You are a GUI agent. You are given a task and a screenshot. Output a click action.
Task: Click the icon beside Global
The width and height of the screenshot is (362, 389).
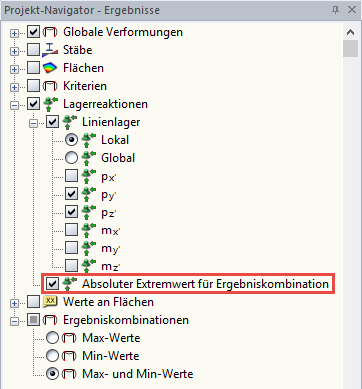(x=89, y=158)
